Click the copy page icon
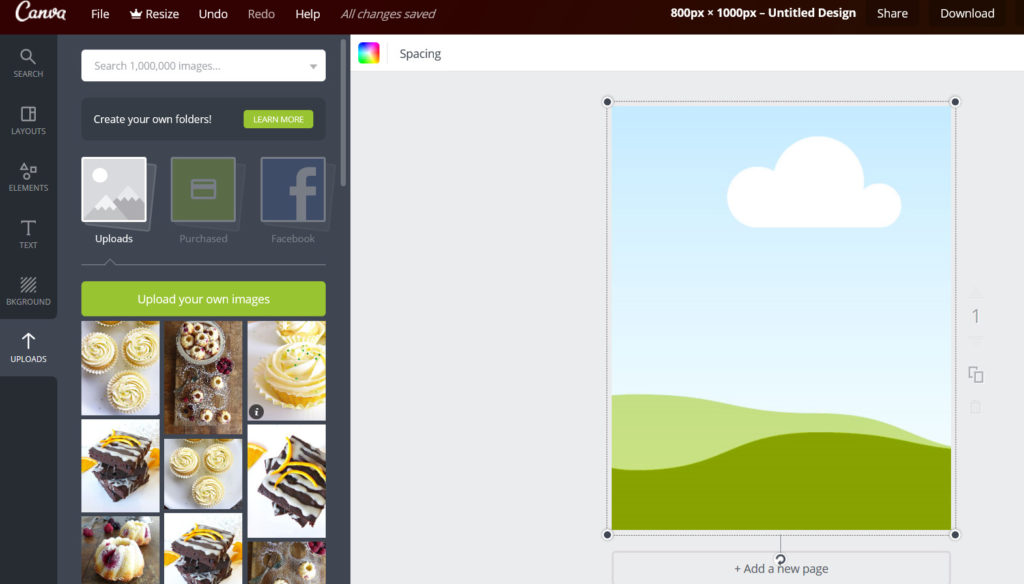 (x=976, y=374)
